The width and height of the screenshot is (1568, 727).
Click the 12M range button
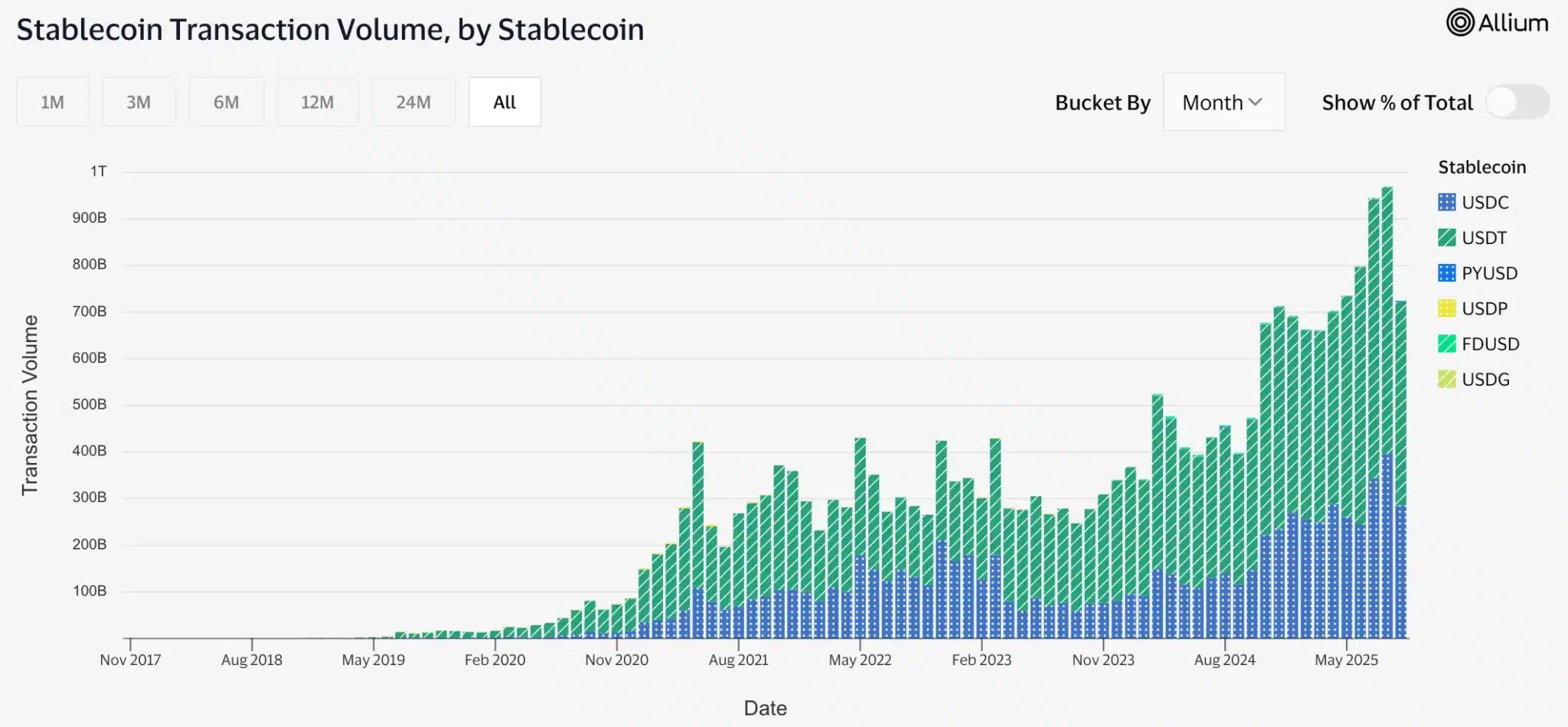pyautogui.click(x=318, y=101)
